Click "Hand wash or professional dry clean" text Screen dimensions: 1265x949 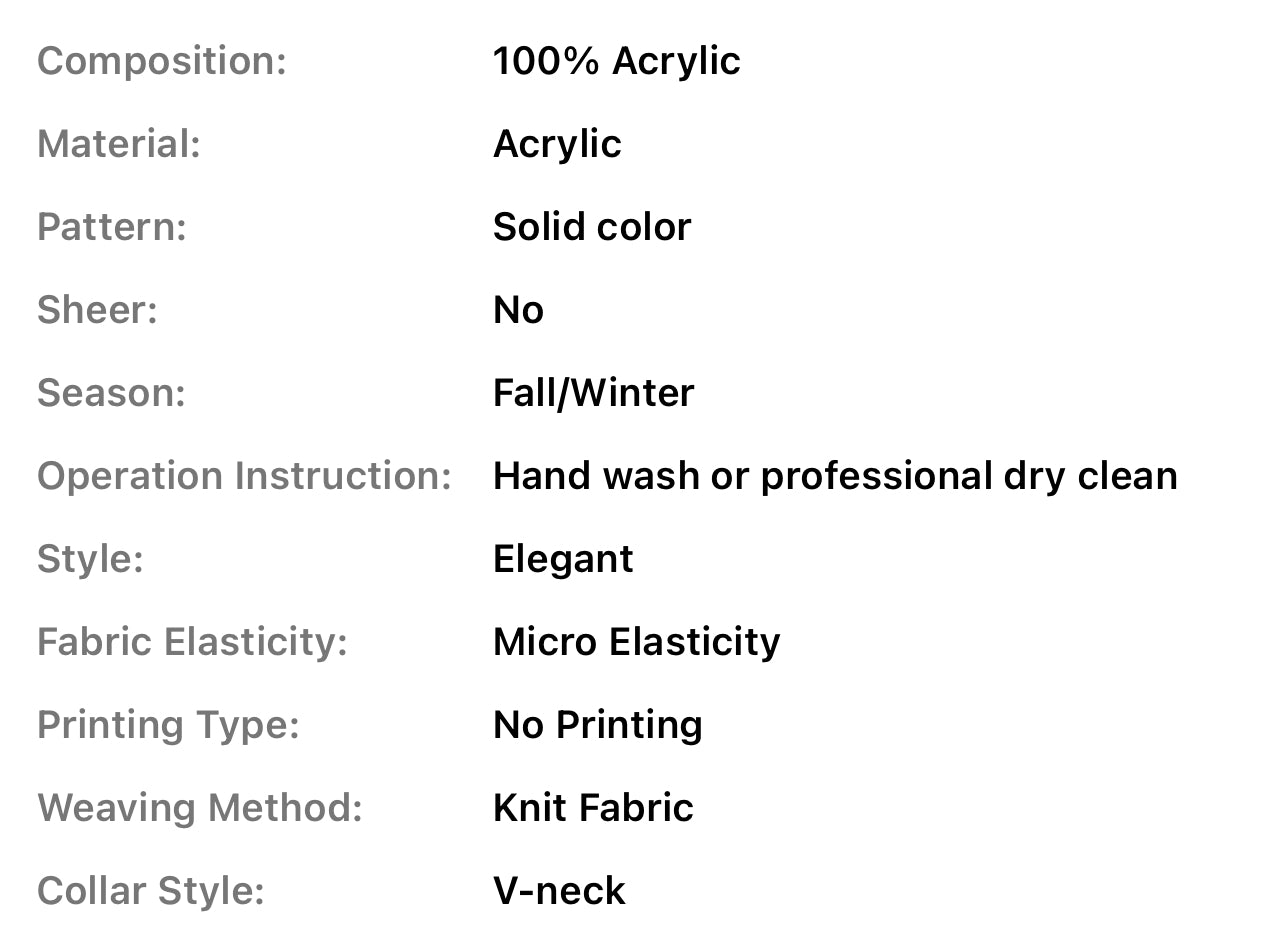(x=835, y=476)
